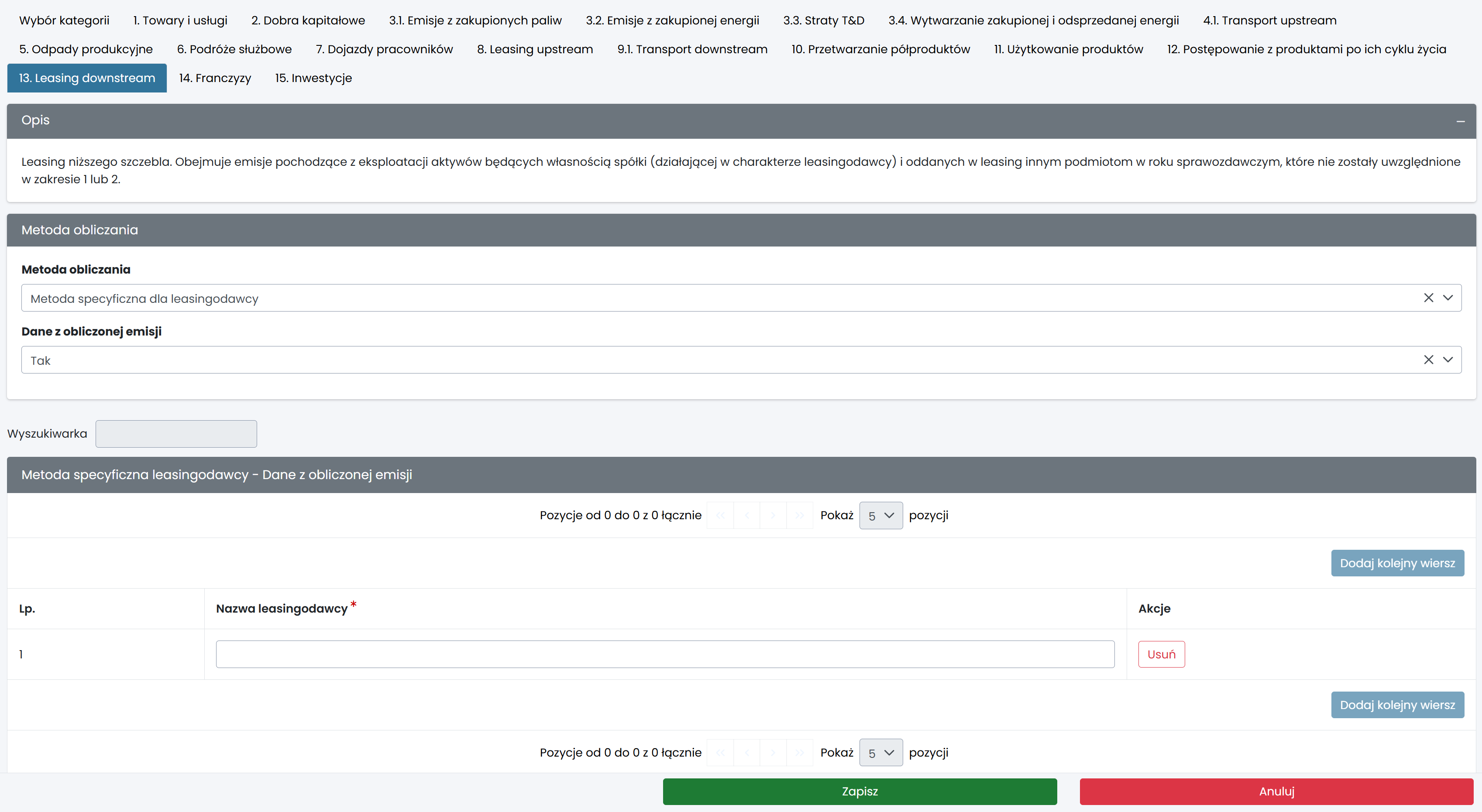Save with the green Zapisz button
This screenshot has height=812, width=1482.
(x=860, y=791)
